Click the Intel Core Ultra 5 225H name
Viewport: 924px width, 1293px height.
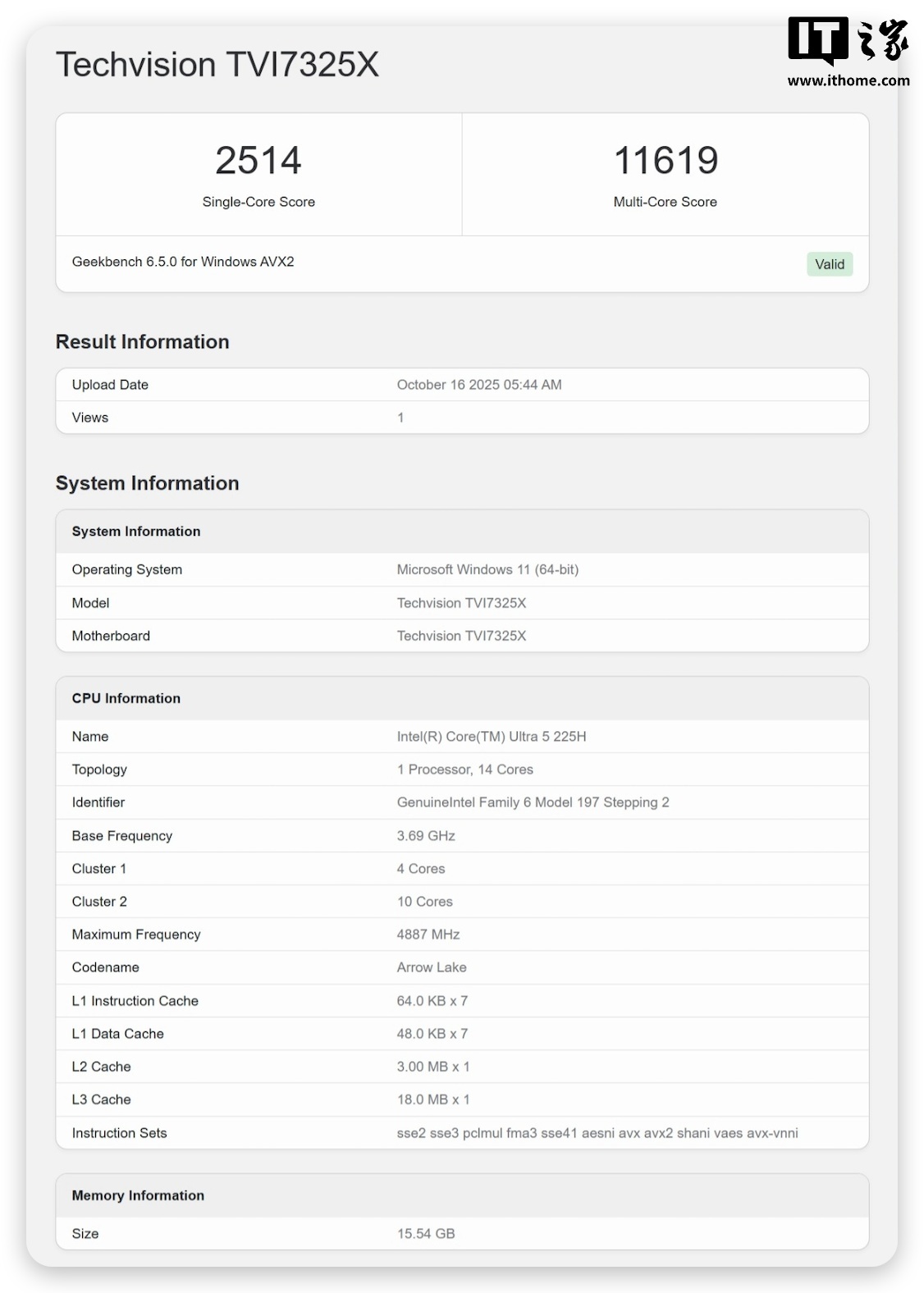(x=491, y=737)
